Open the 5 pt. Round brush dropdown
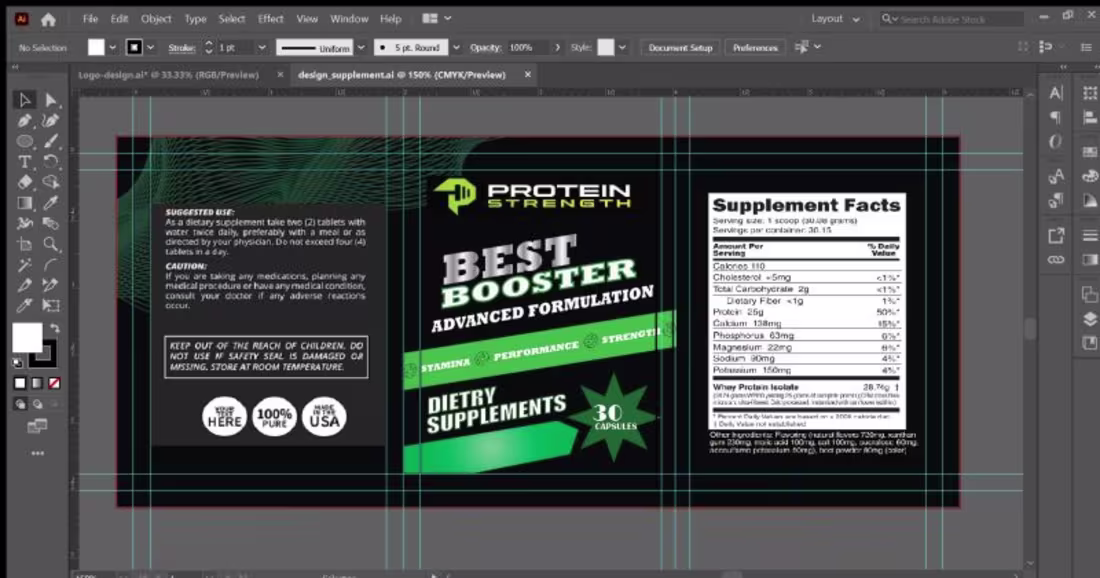Viewport: 1100px width, 578px height. [455, 46]
